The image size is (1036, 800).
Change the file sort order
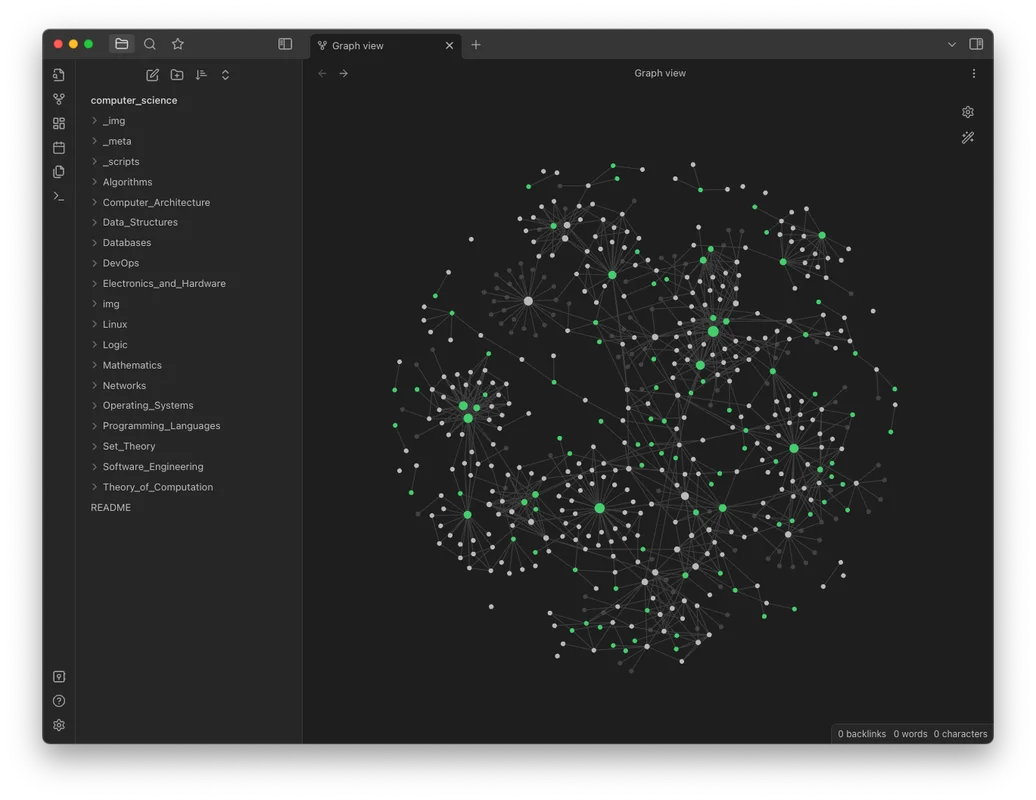pos(201,75)
